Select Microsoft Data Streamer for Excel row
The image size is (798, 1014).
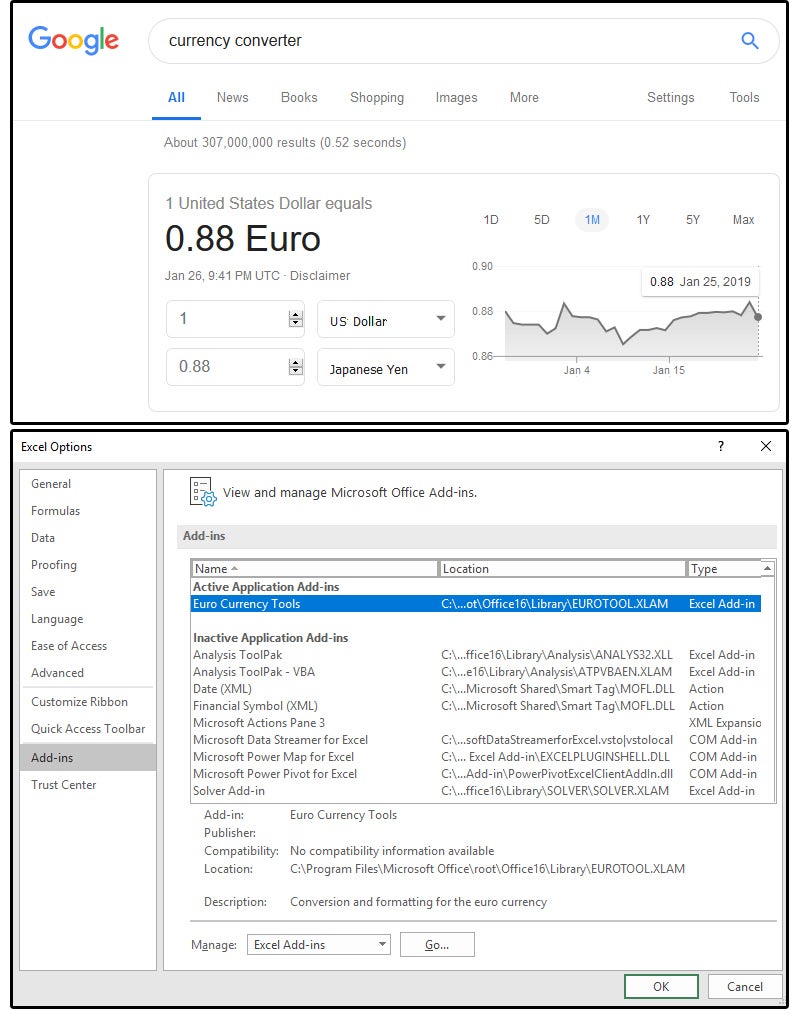click(x=476, y=740)
